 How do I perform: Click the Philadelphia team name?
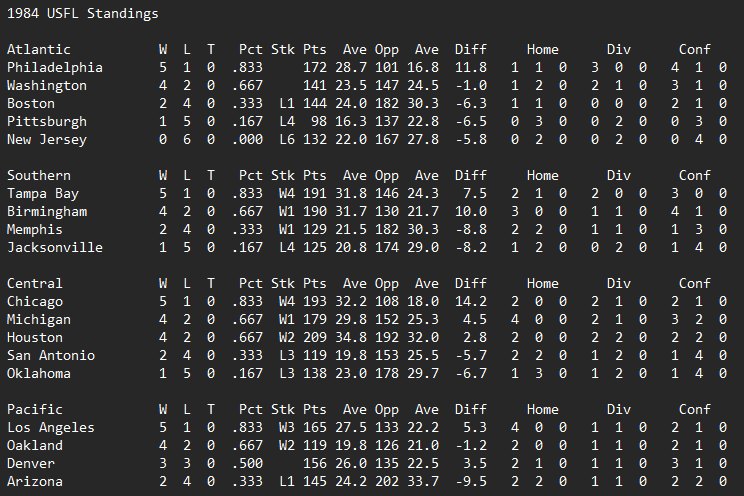(55, 67)
